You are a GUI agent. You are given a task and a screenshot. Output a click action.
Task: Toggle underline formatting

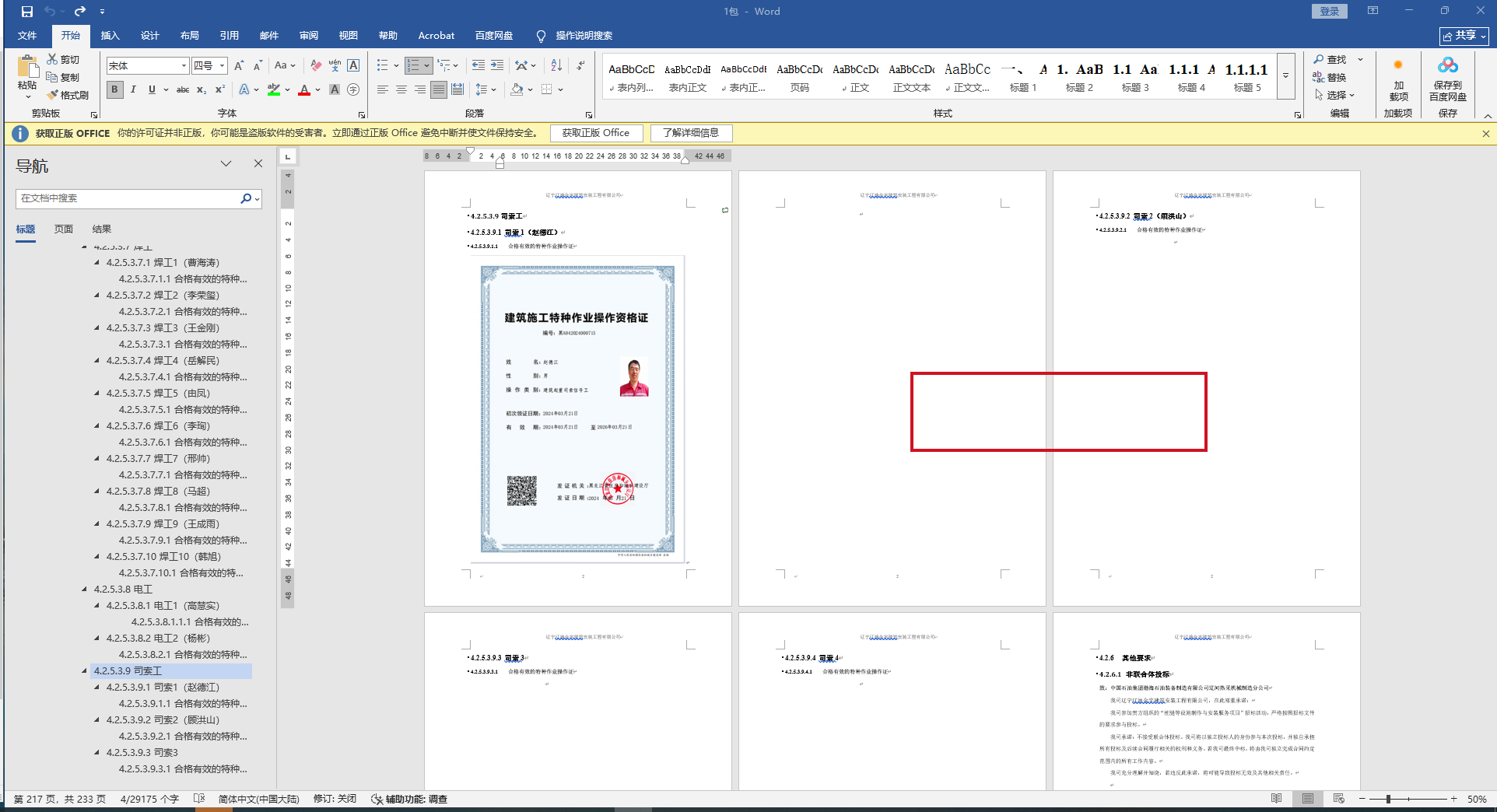(153, 89)
